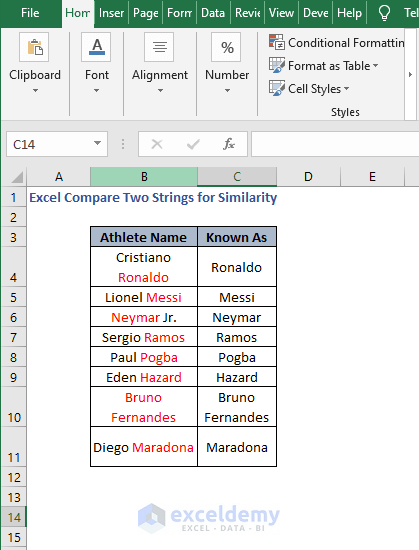Expand the Alignment dropdown arrow
This screenshot has height=550, width=419.
click(160, 90)
